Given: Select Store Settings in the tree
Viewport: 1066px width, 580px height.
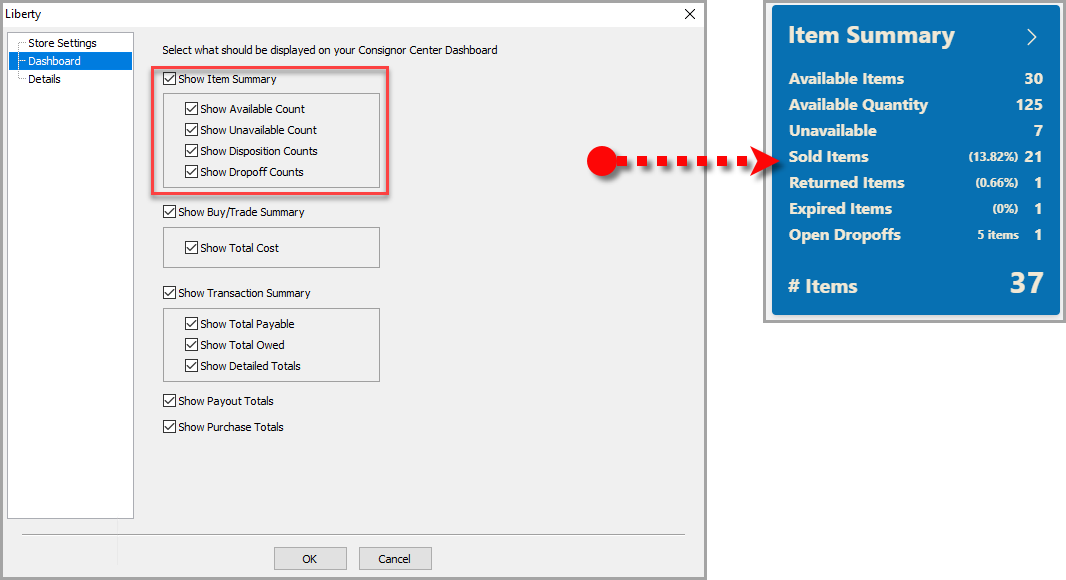Looking at the screenshot, I should tap(62, 43).
